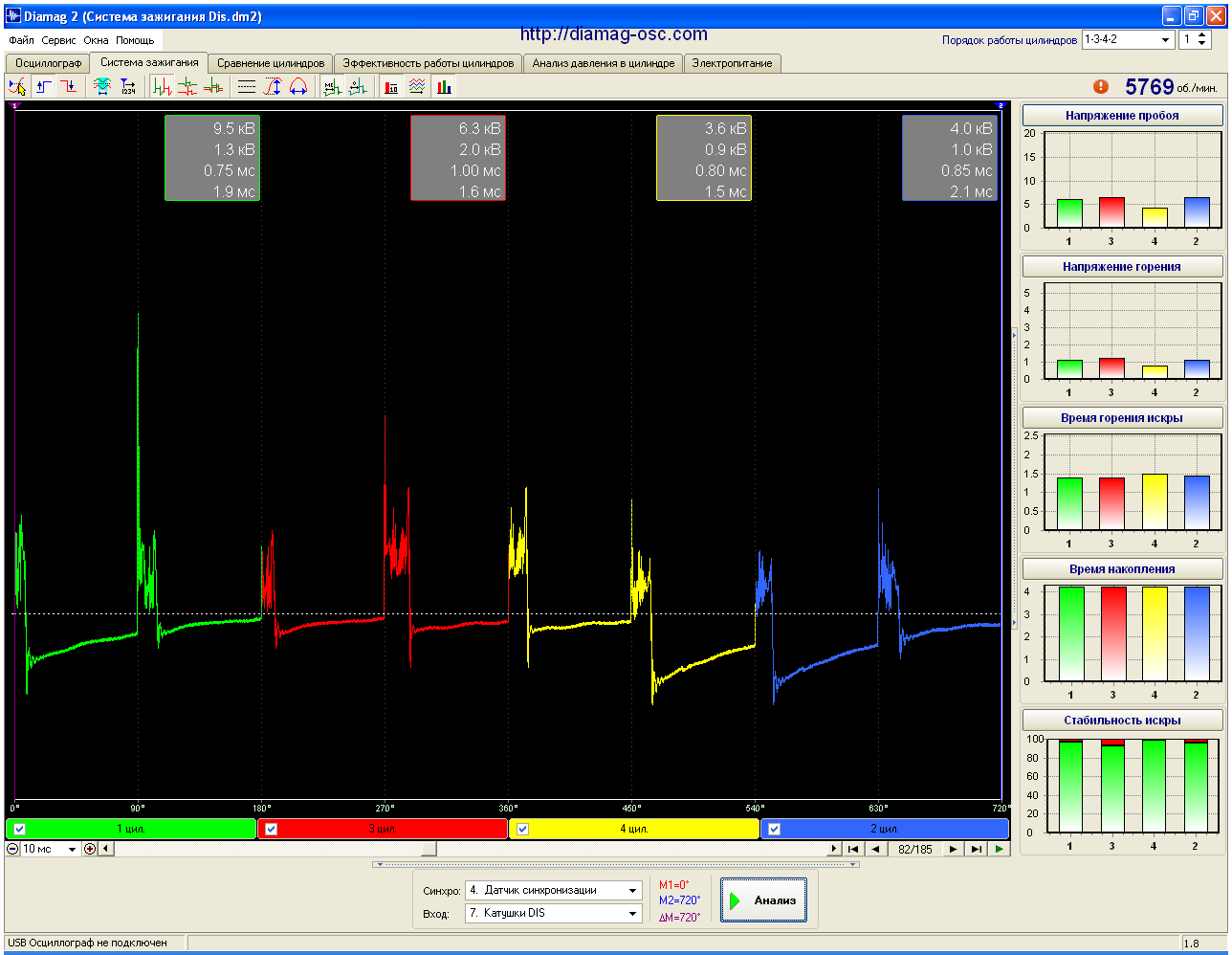Click the 1234 cylinder numbering icon
Image resolution: width=1232 pixels, height=955 pixels.
127,86
